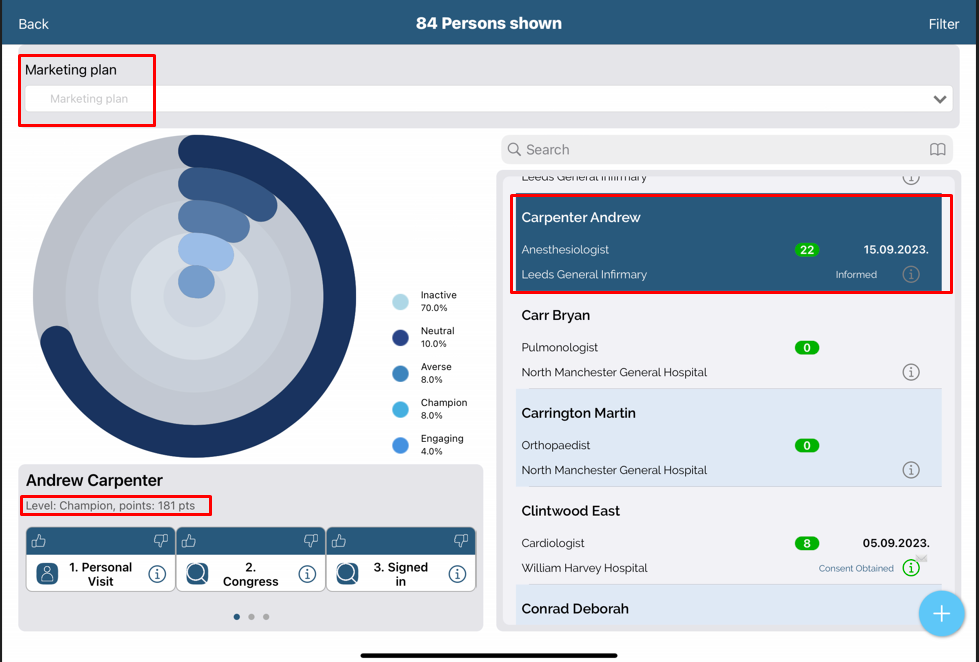Thumbs down the Congress card
979x662 pixels.
click(x=311, y=541)
